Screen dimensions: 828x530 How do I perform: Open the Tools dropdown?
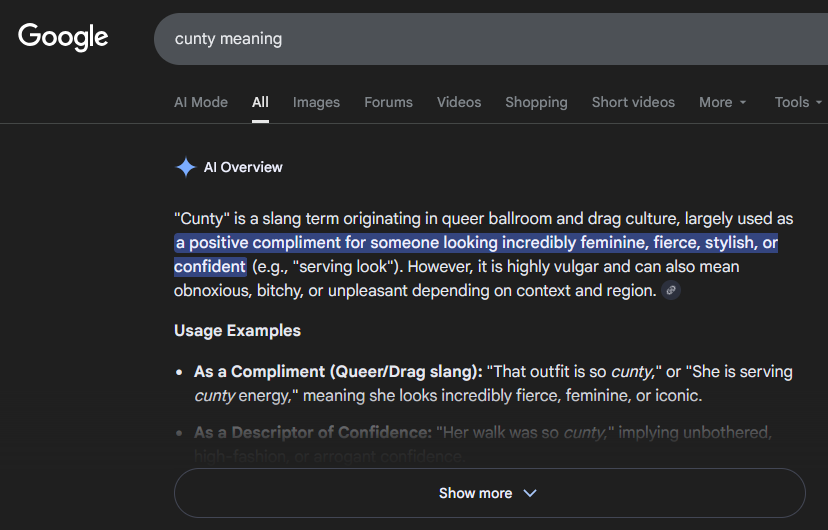pos(798,102)
